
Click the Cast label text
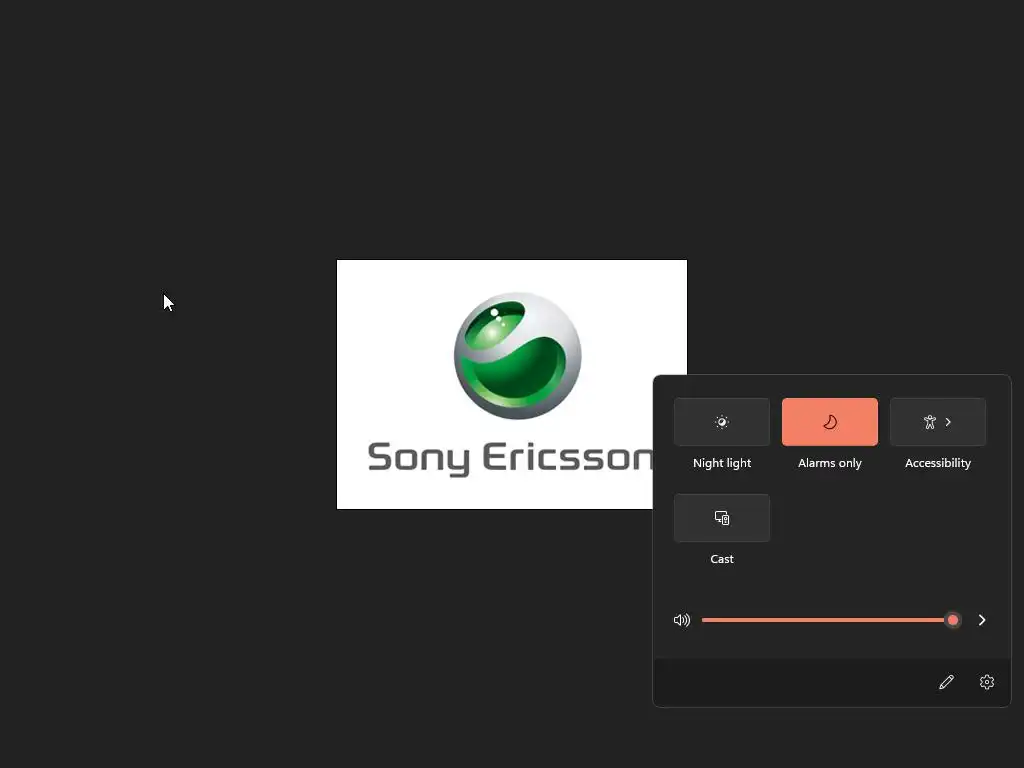[x=722, y=559]
